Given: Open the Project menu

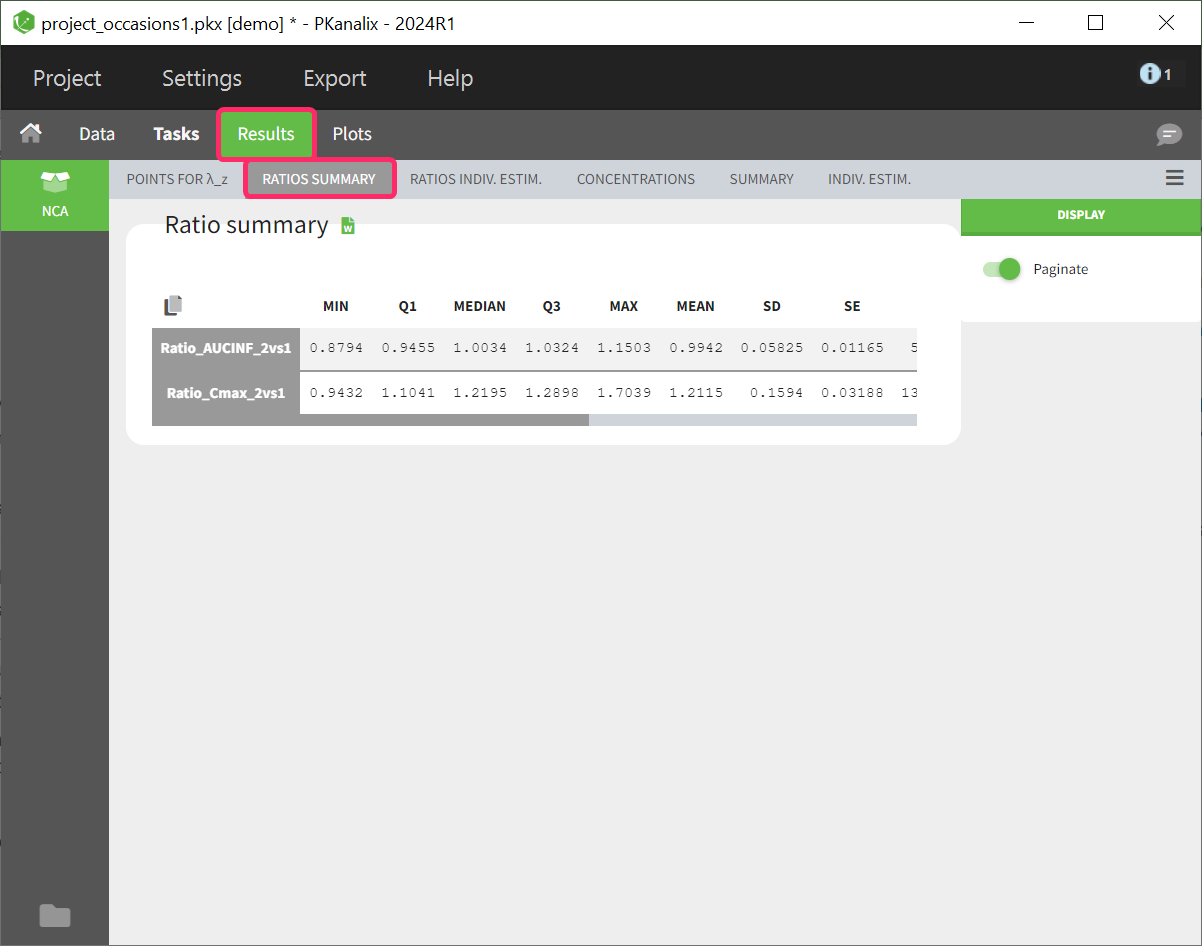Looking at the screenshot, I should click(67, 78).
